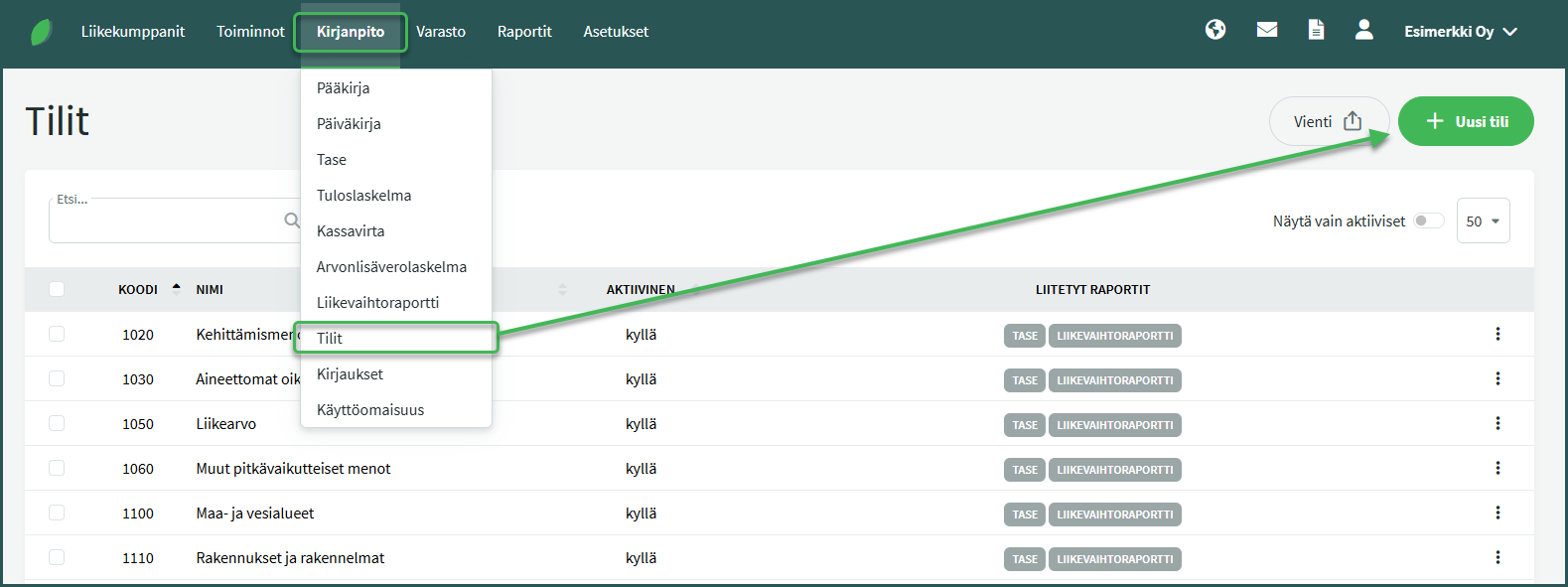Open the envelope messages icon

coord(1267,30)
